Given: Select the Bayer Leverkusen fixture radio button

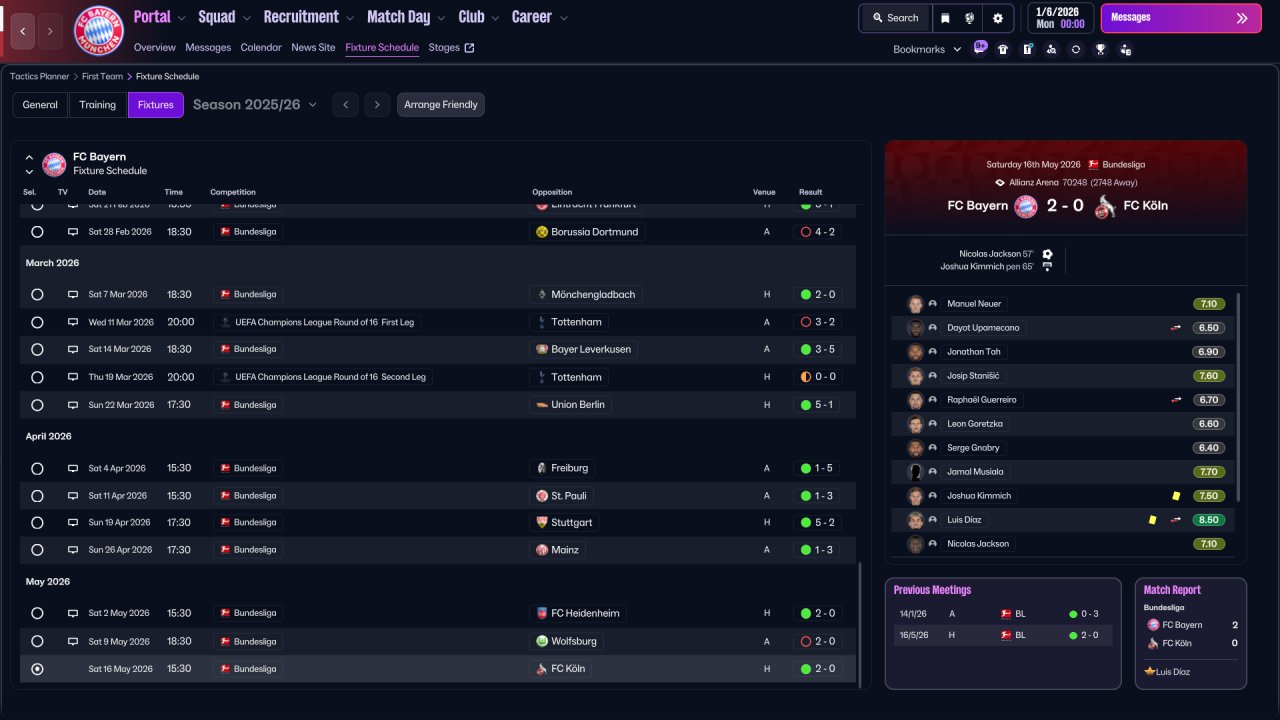Looking at the screenshot, I should (37, 350).
